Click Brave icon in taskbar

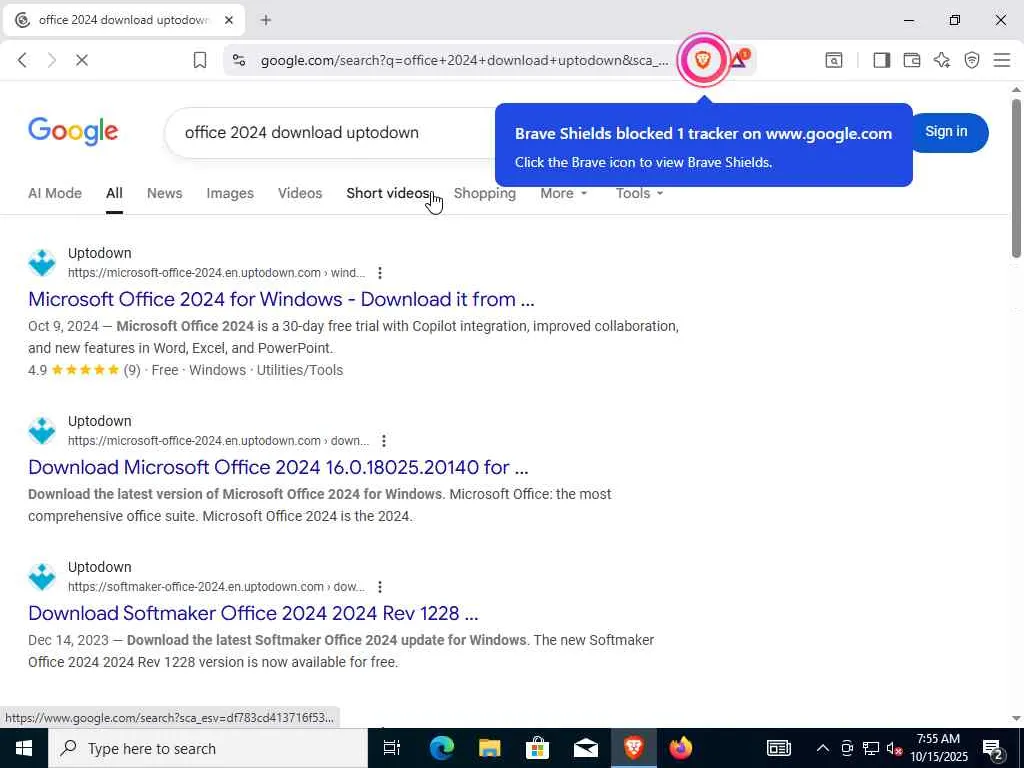tap(633, 748)
